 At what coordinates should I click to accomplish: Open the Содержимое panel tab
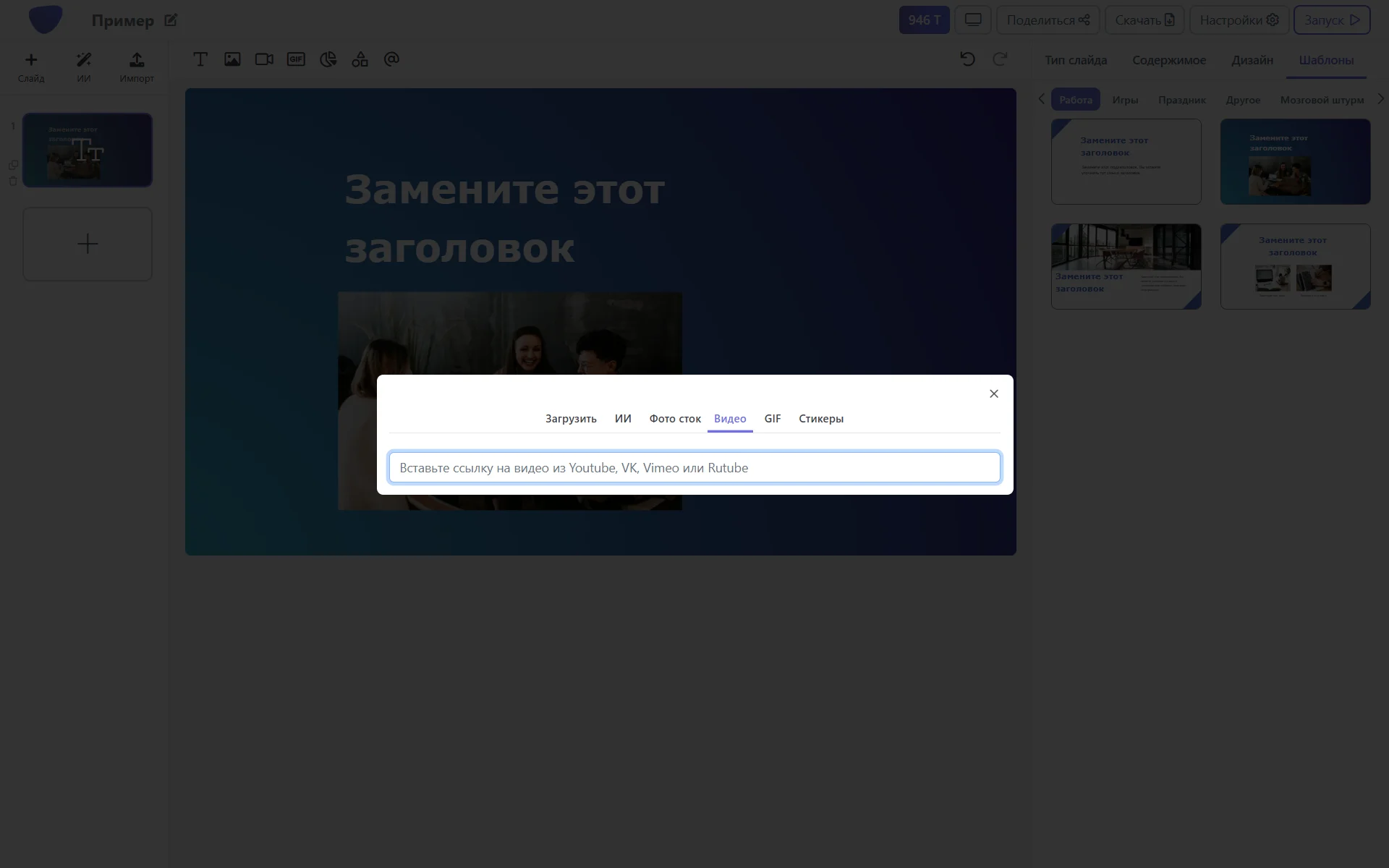pos(1169,60)
